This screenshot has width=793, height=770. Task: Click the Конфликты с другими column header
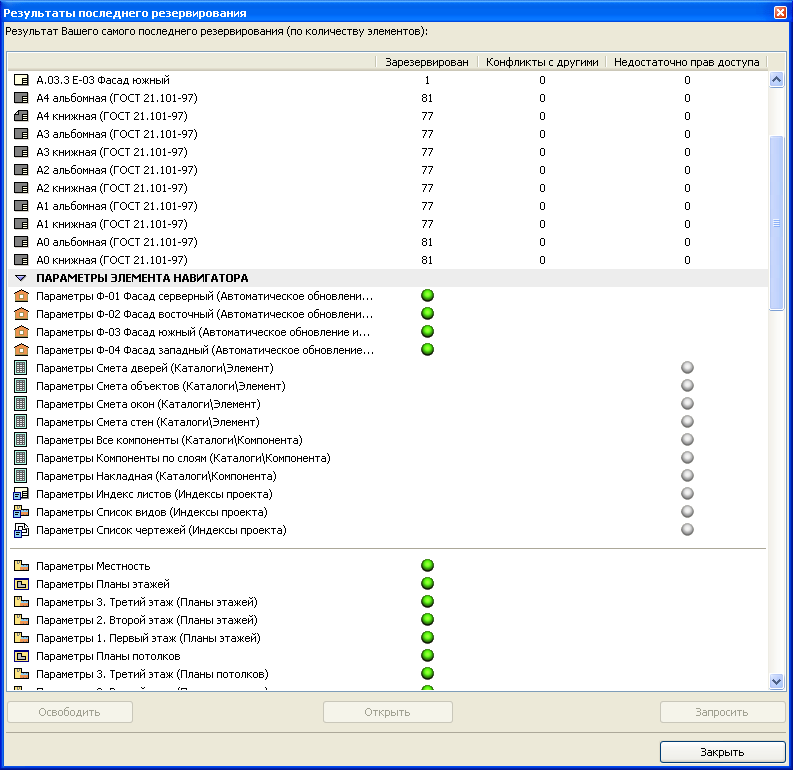(x=542, y=62)
